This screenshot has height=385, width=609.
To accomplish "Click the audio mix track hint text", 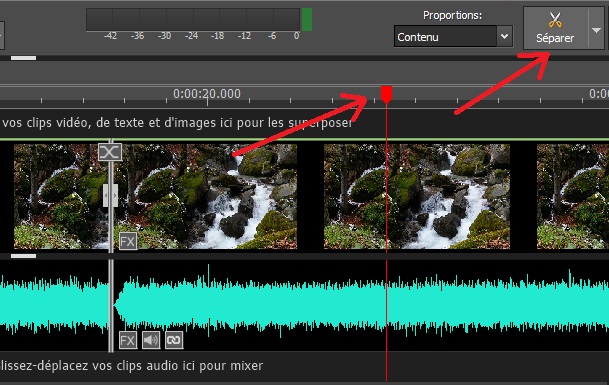I will [x=132, y=366].
